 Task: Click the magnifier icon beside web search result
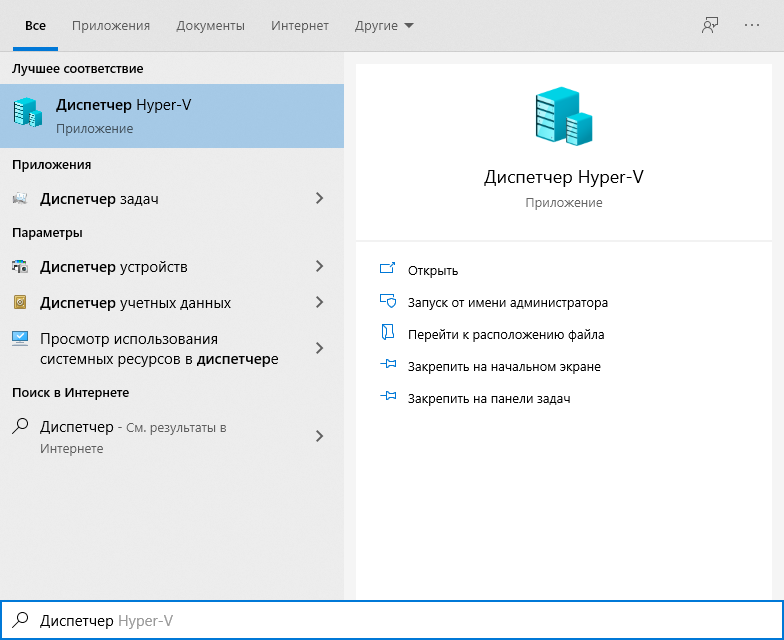tap(20, 426)
